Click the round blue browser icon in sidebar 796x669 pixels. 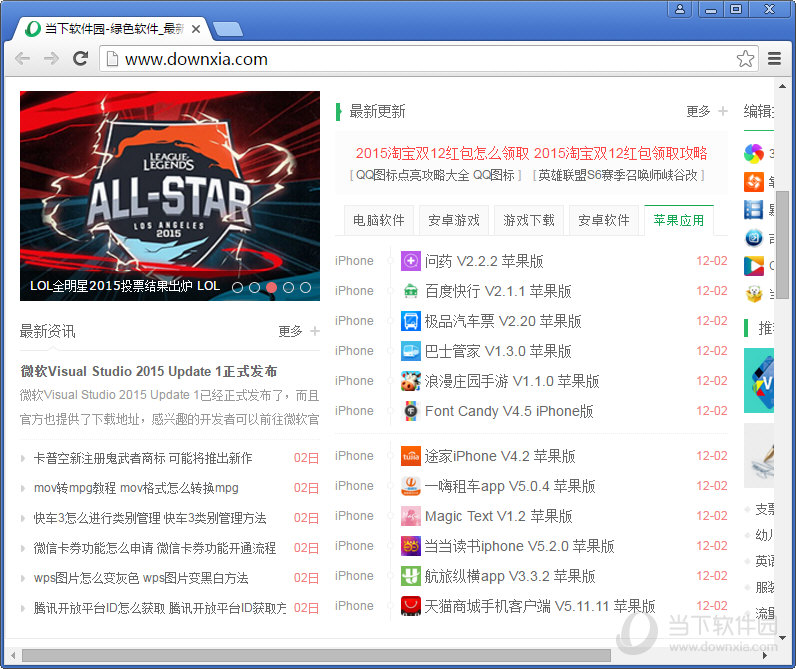(754, 238)
